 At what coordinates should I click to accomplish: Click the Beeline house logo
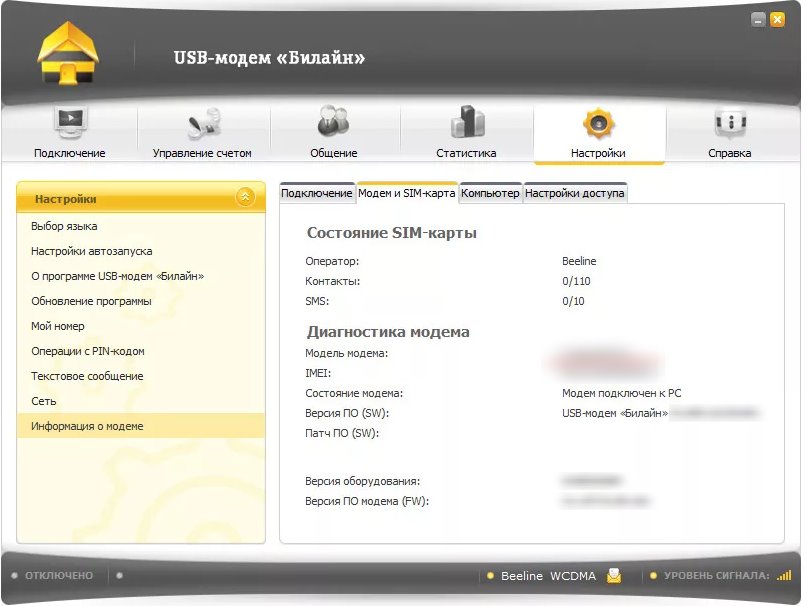[x=68, y=54]
